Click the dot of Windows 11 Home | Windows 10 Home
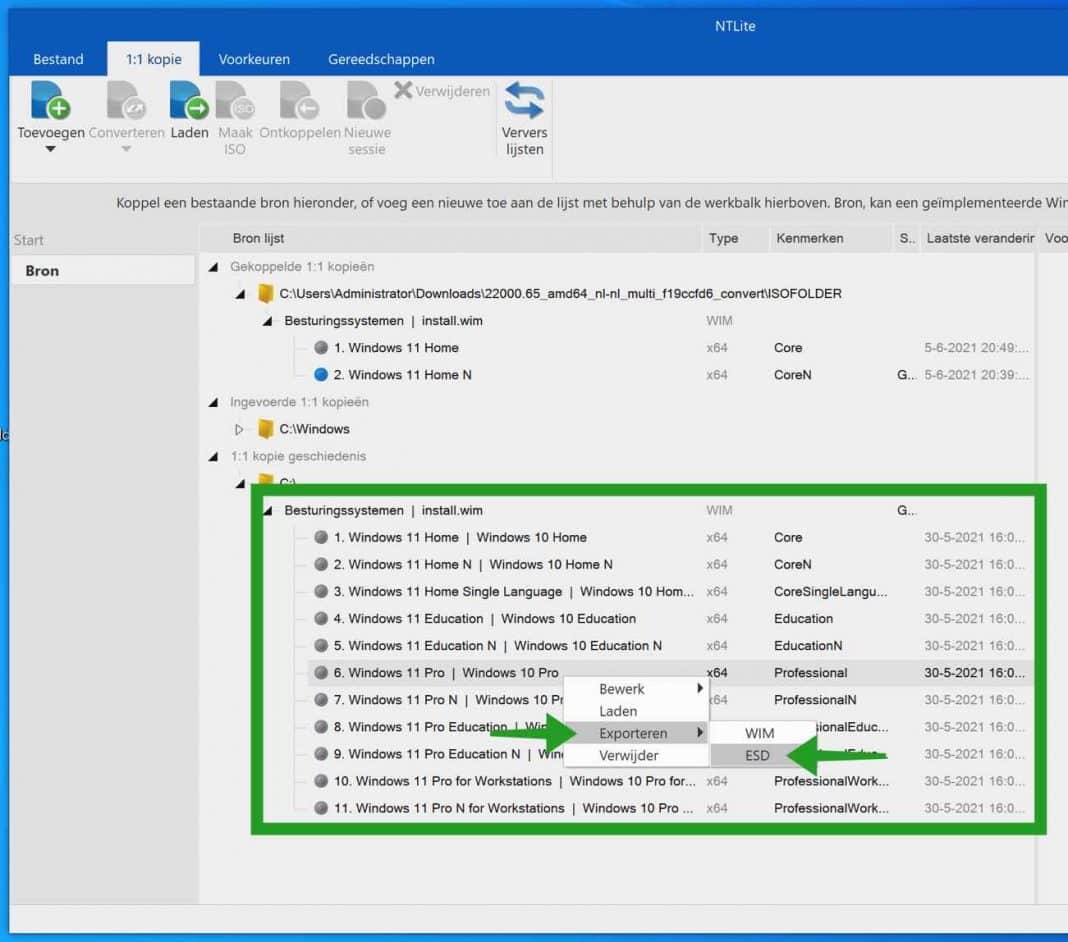Image resolution: width=1068 pixels, height=942 pixels. pyautogui.click(x=321, y=537)
